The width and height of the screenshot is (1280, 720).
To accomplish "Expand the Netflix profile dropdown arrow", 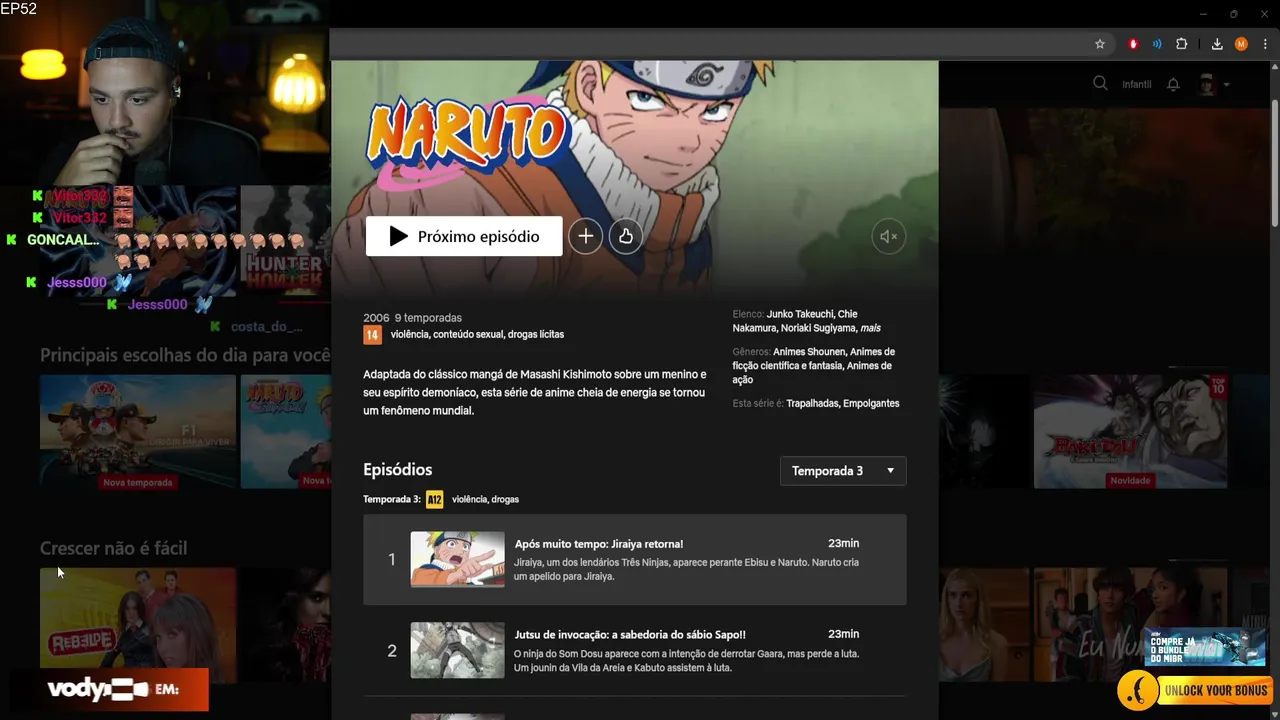I will click(1226, 85).
